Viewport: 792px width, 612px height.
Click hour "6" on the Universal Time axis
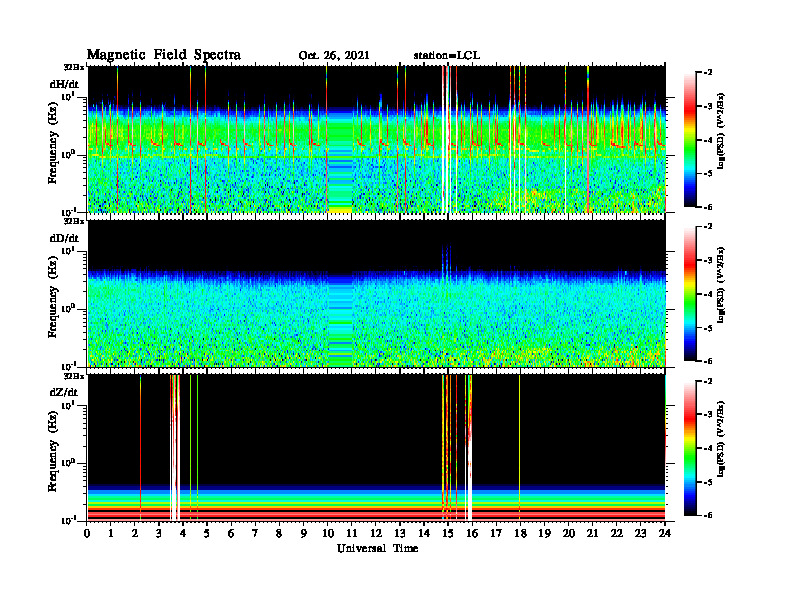click(x=231, y=534)
